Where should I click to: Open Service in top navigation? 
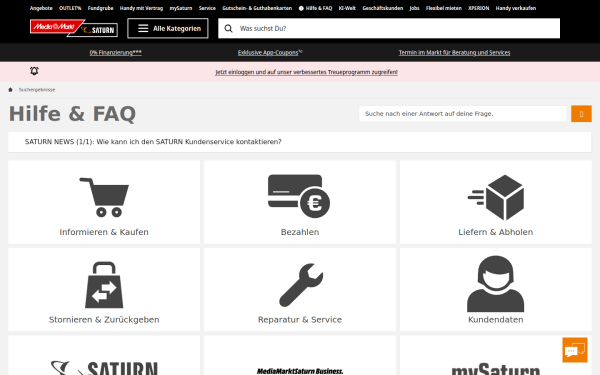pos(207,8)
